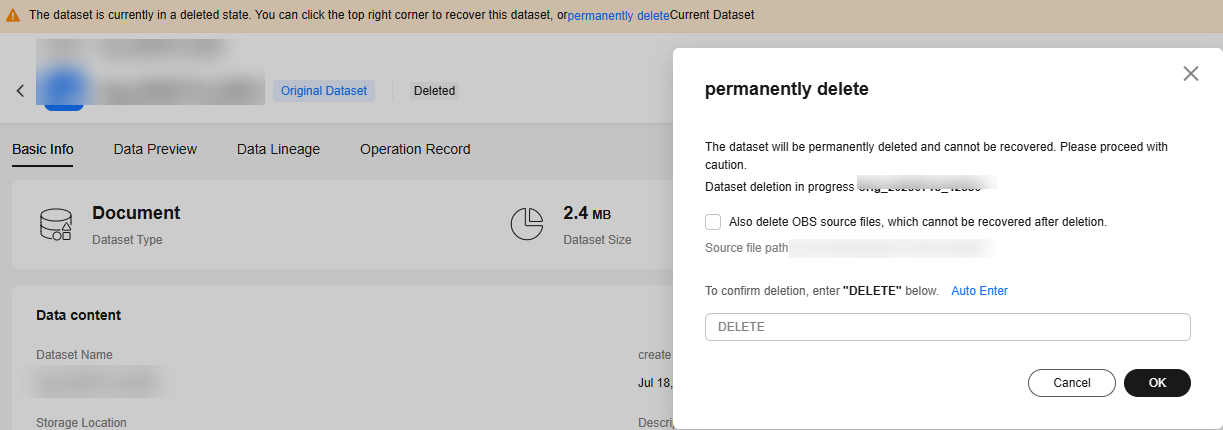Focus the DELETE confirmation input field

pyautogui.click(x=947, y=327)
